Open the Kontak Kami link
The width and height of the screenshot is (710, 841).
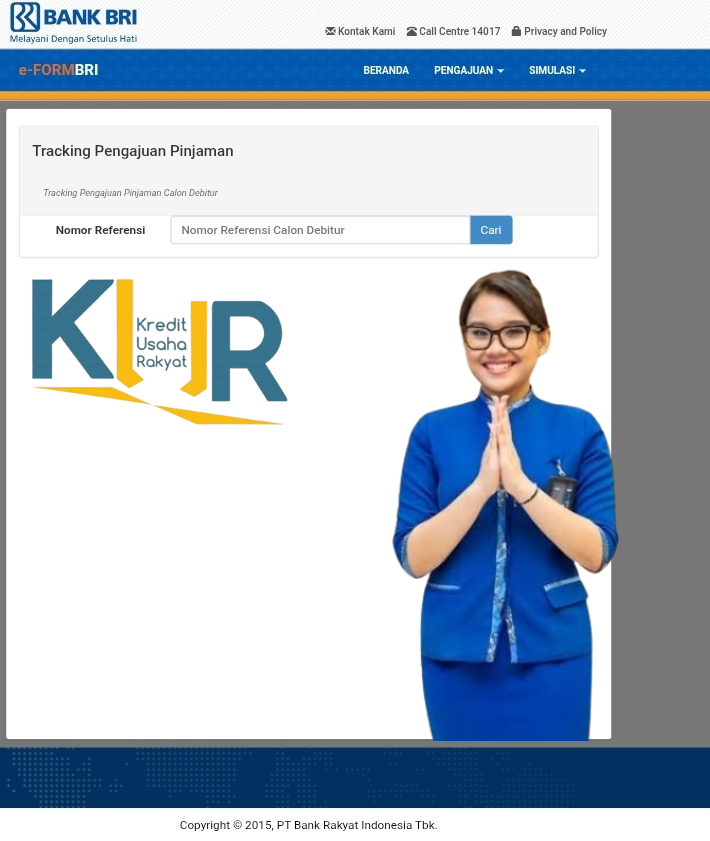coord(366,32)
